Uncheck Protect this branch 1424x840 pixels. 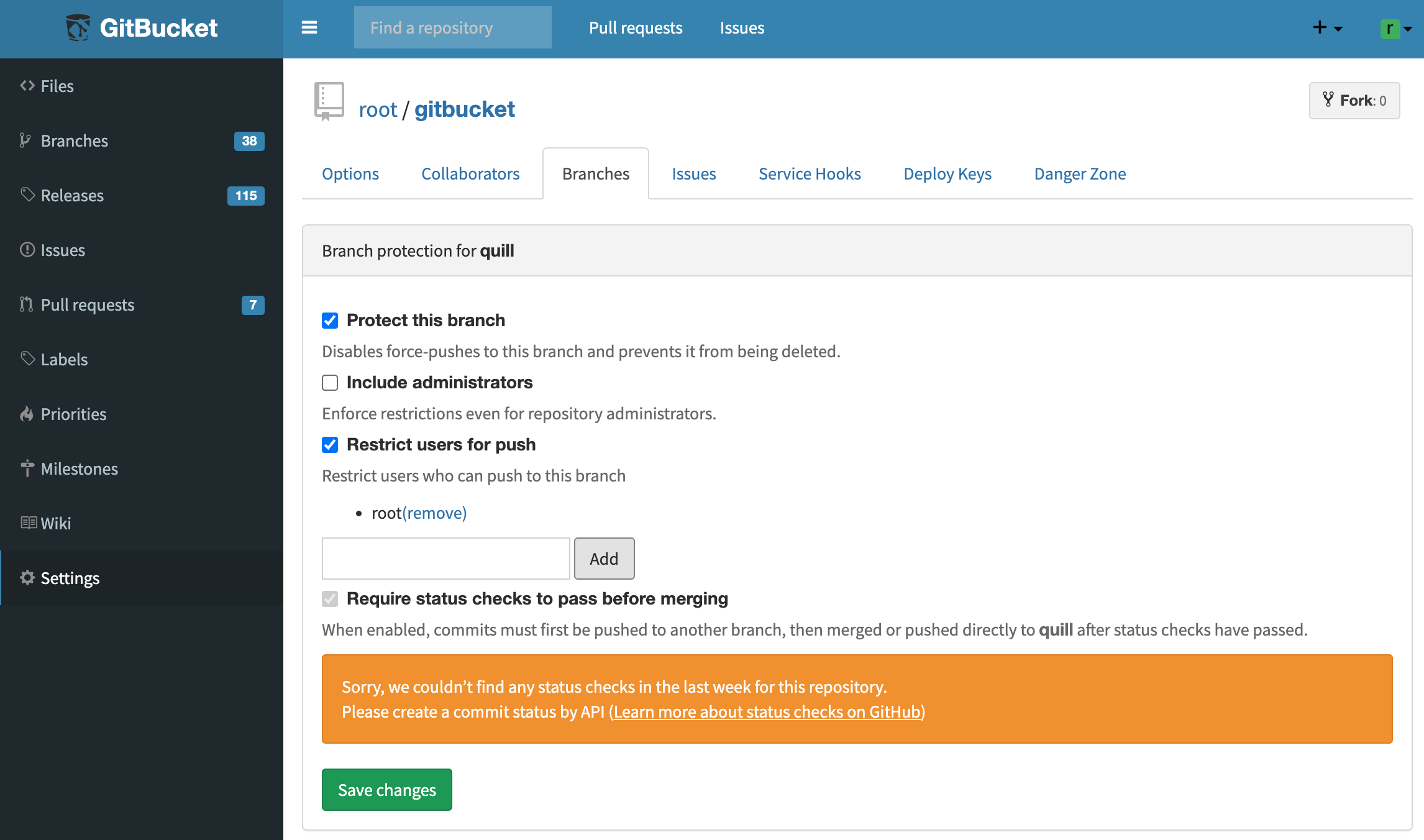coord(330,321)
